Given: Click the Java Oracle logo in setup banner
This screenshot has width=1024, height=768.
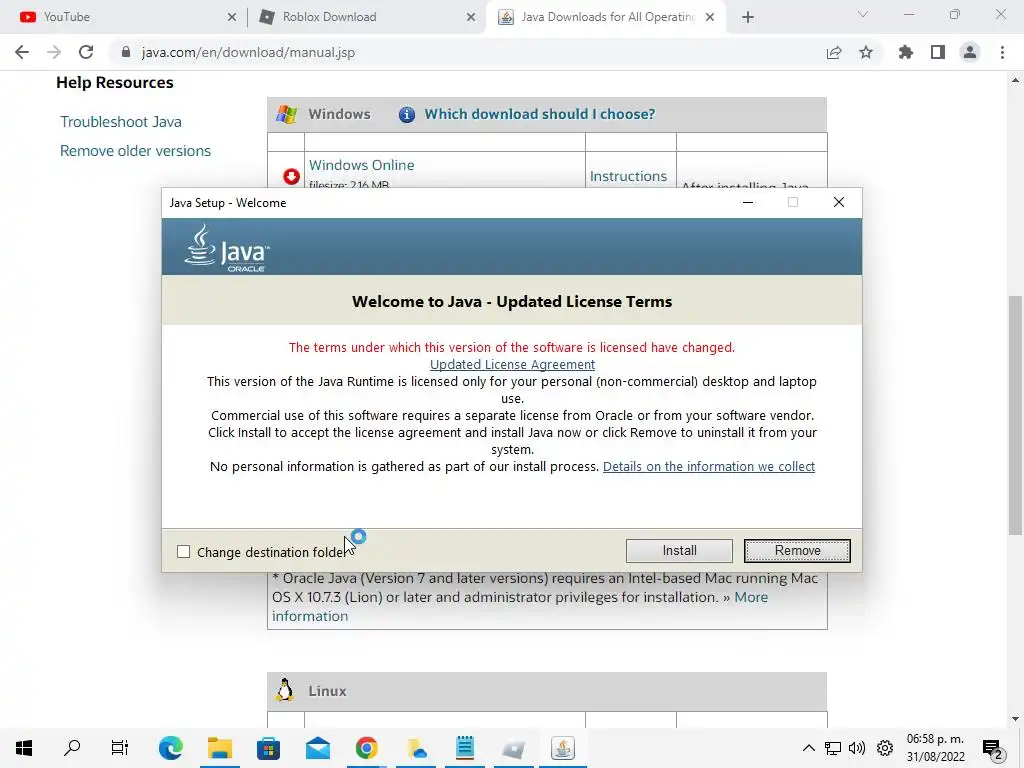Looking at the screenshot, I should pos(227,248).
